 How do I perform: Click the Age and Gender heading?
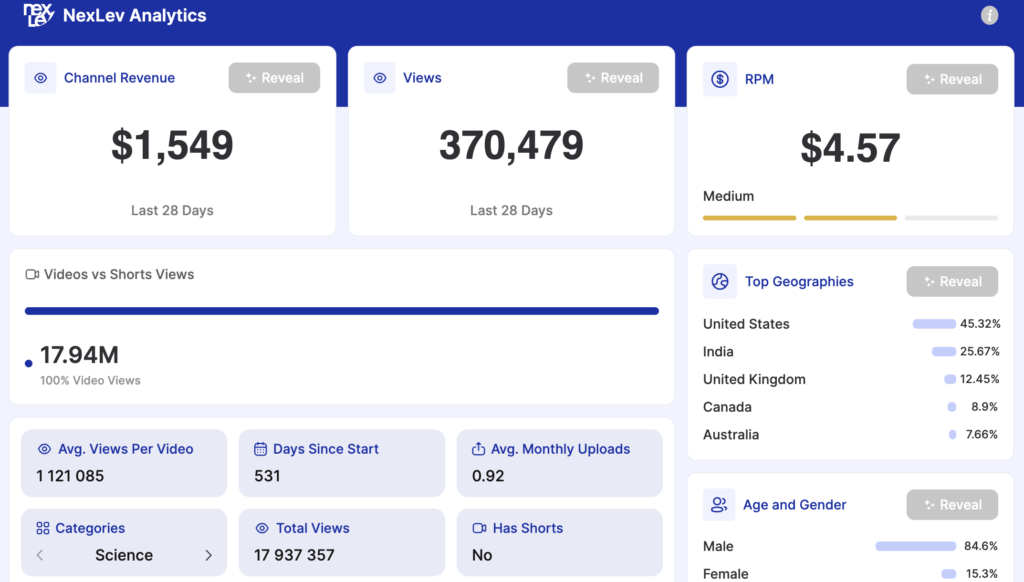click(795, 505)
